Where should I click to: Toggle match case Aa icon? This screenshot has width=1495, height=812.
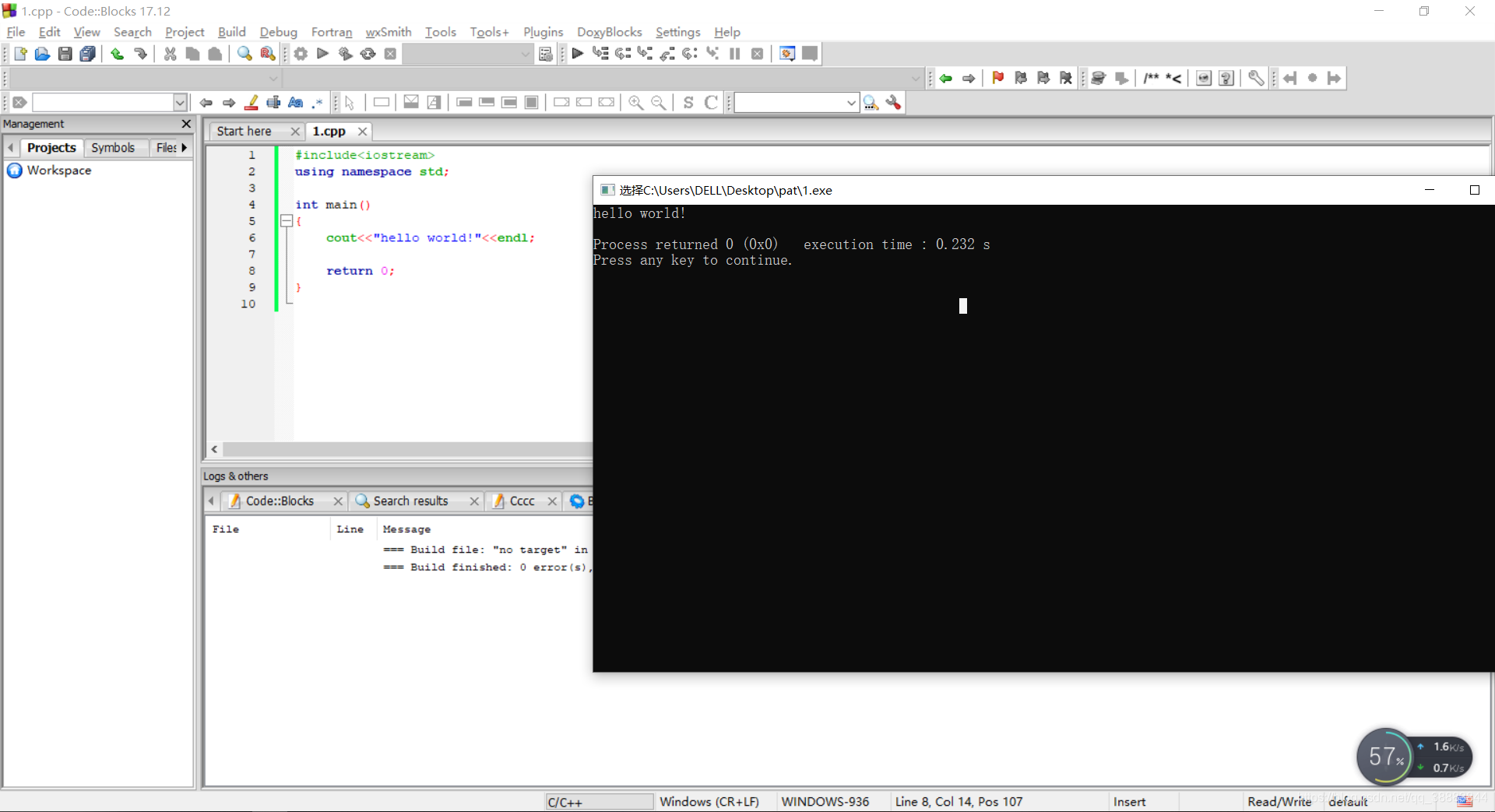296,102
